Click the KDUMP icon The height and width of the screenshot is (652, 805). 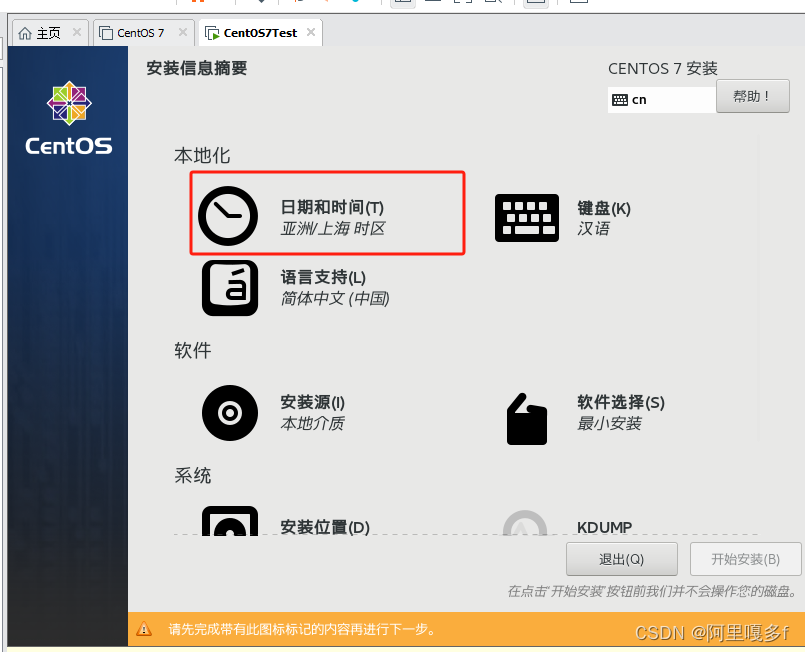tap(525, 523)
